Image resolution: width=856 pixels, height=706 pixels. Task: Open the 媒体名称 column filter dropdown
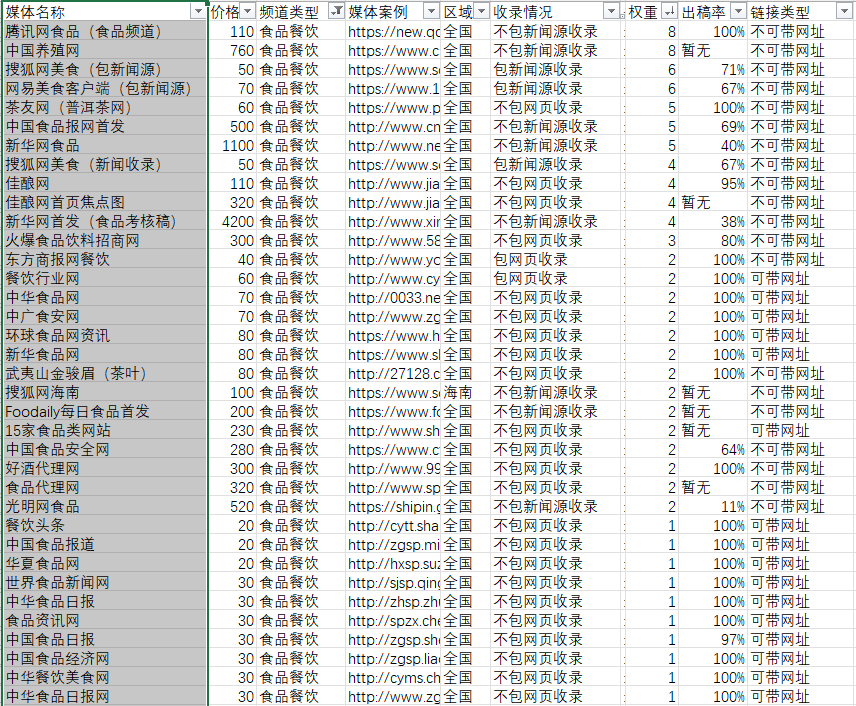[x=198, y=11]
